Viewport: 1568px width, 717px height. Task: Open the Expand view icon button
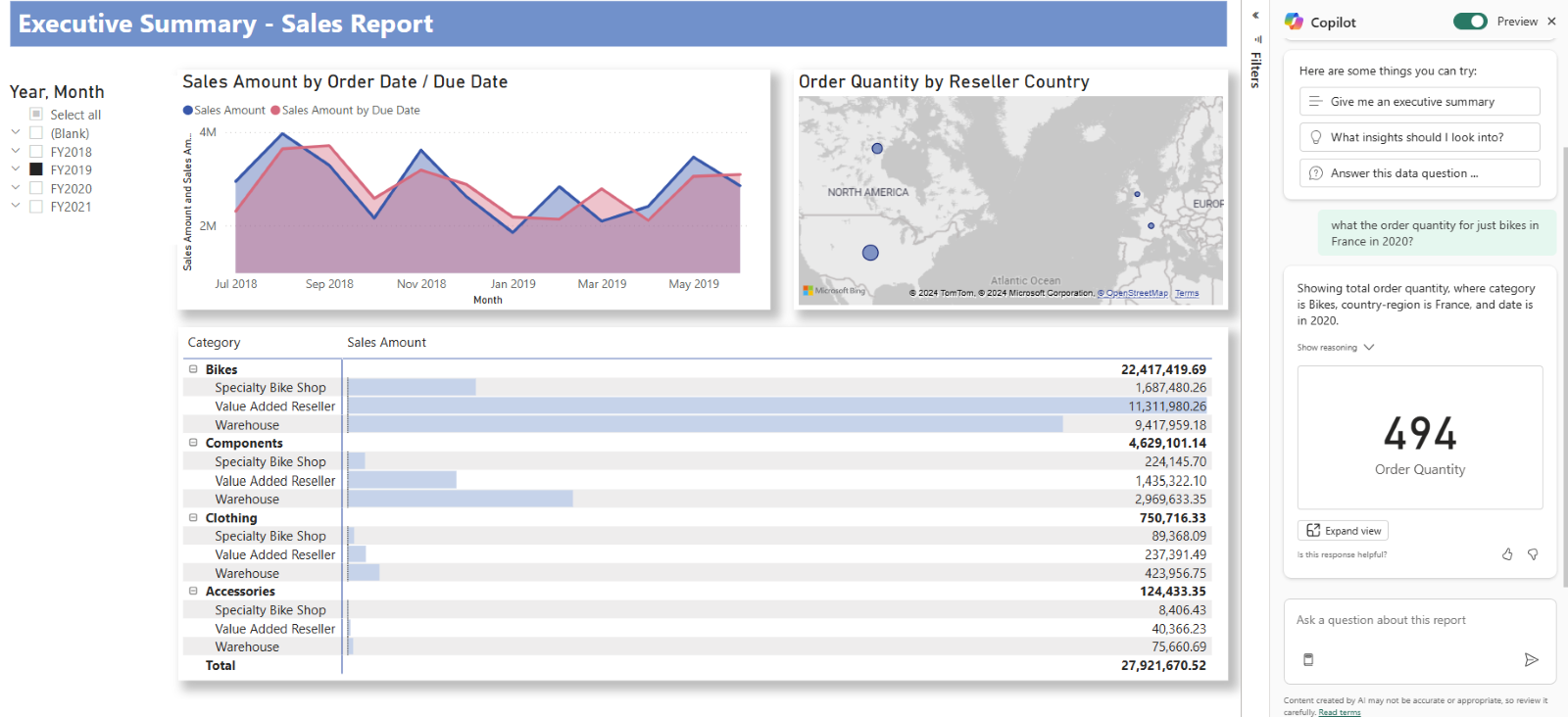pyautogui.click(x=1343, y=531)
